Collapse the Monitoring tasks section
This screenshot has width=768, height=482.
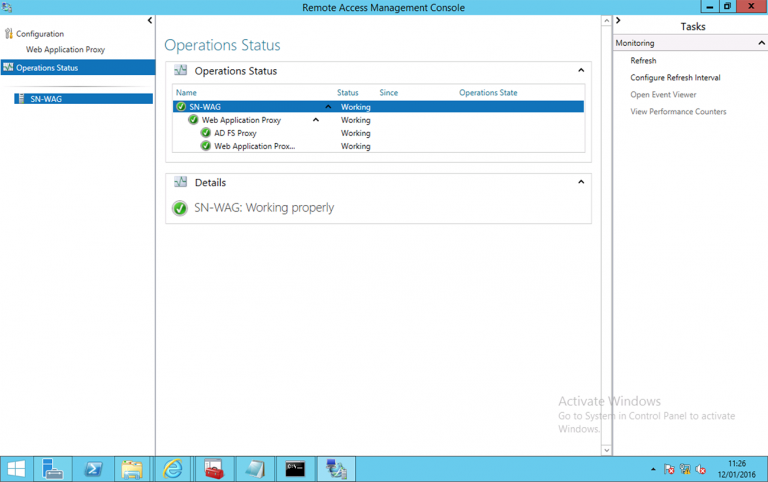(x=761, y=43)
